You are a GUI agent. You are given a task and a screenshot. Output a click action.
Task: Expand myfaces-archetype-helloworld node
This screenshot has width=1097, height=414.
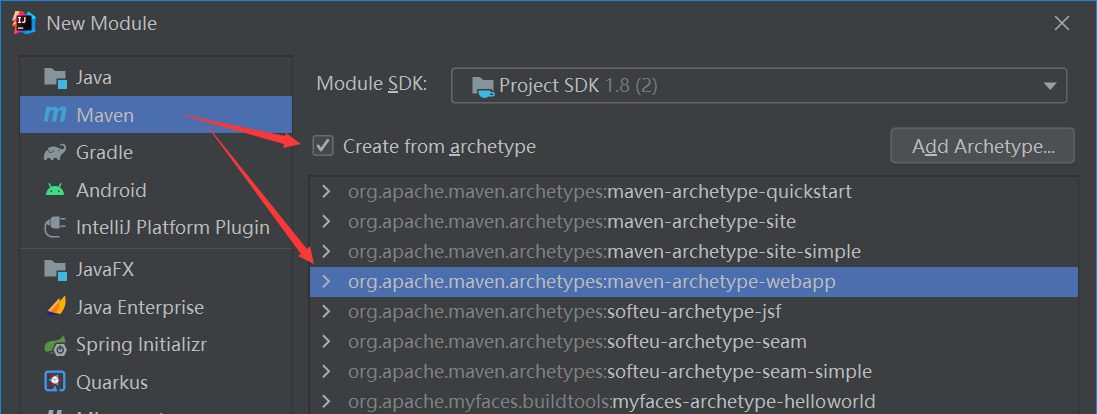(325, 401)
